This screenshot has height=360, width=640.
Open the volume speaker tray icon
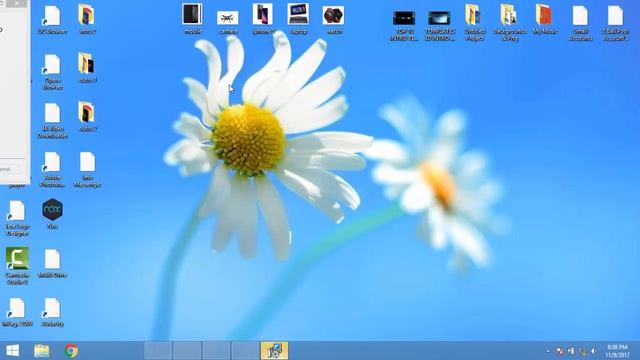pyautogui.click(x=593, y=351)
